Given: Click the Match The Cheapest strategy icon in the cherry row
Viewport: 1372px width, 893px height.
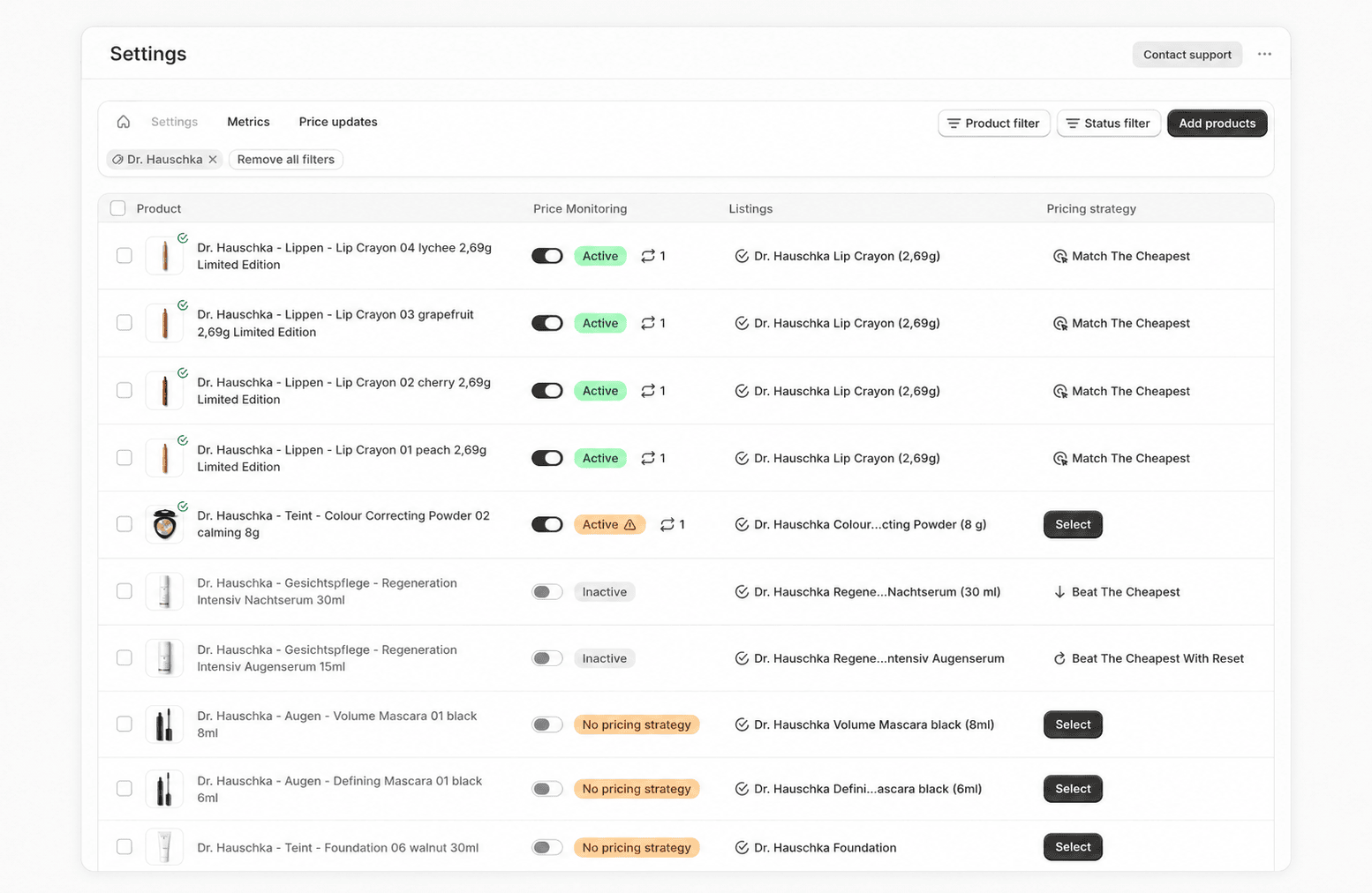Looking at the screenshot, I should coord(1059,391).
